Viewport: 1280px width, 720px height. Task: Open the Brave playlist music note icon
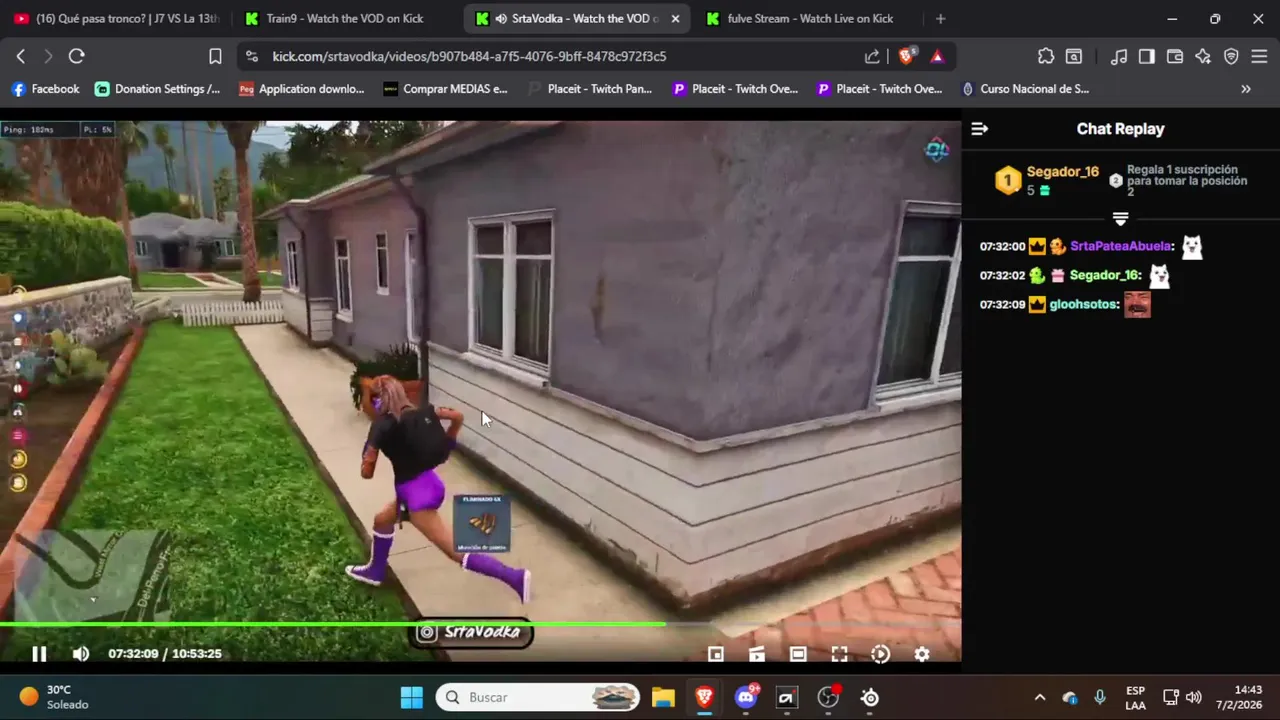click(1119, 57)
